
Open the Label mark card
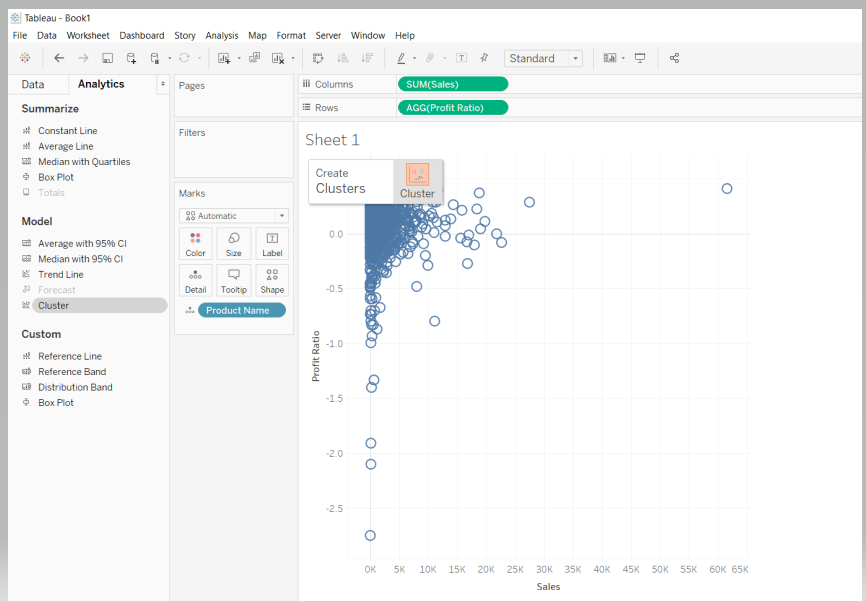point(272,244)
